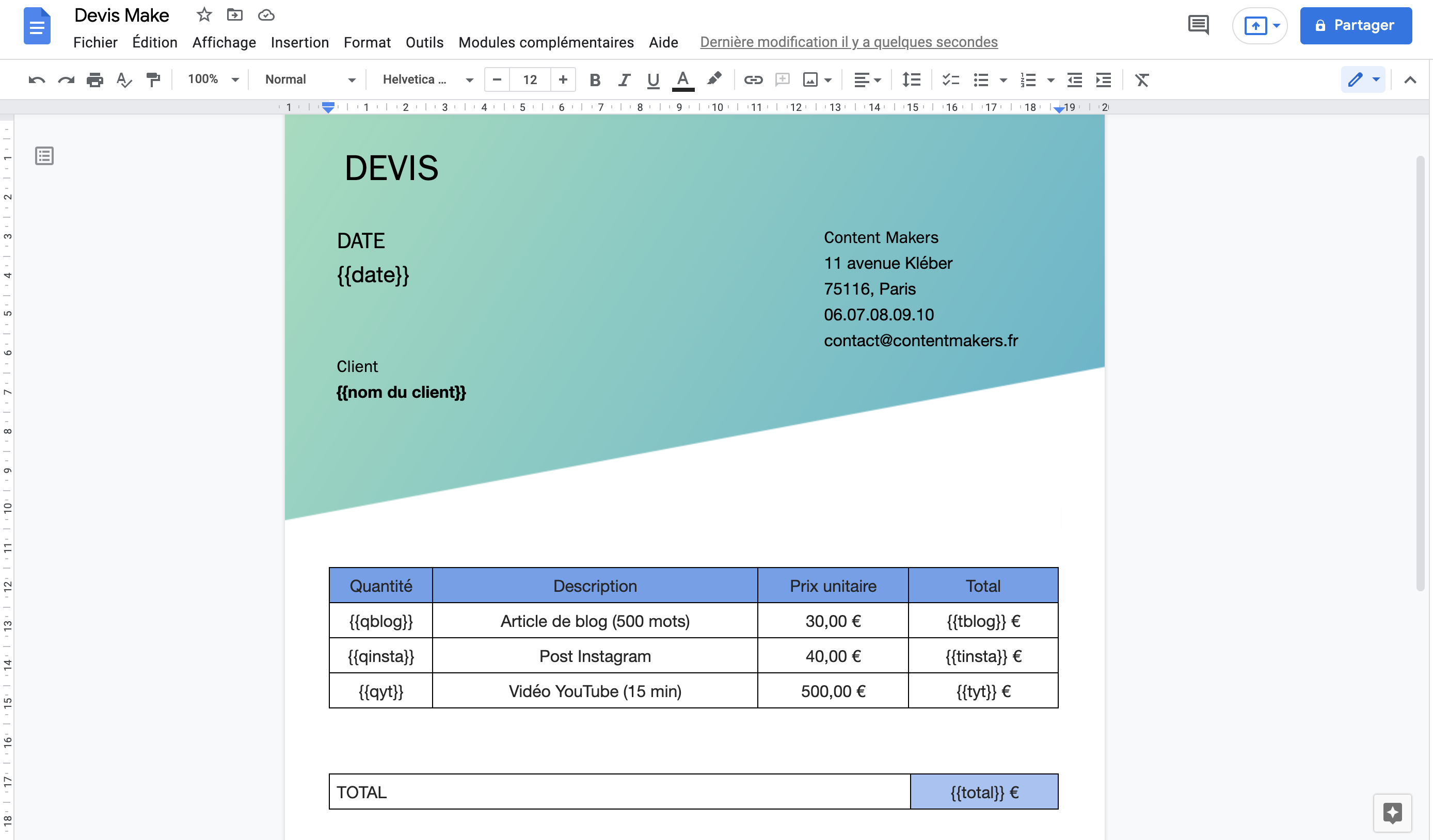Toggle italic formatting
1433x840 pixels.
click(x=624, y=80)
